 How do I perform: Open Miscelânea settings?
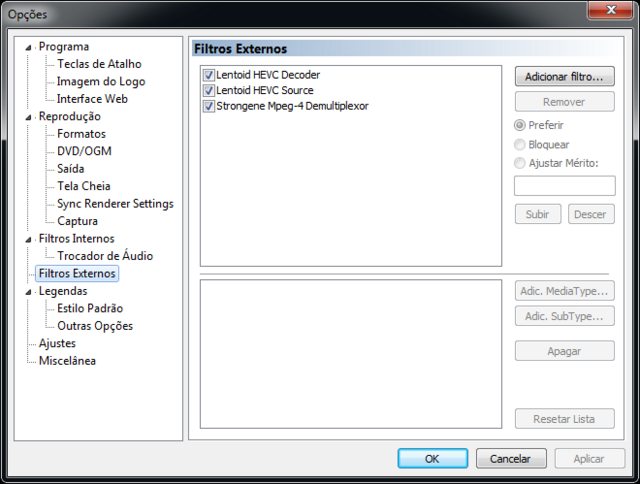tap(67, 361)
